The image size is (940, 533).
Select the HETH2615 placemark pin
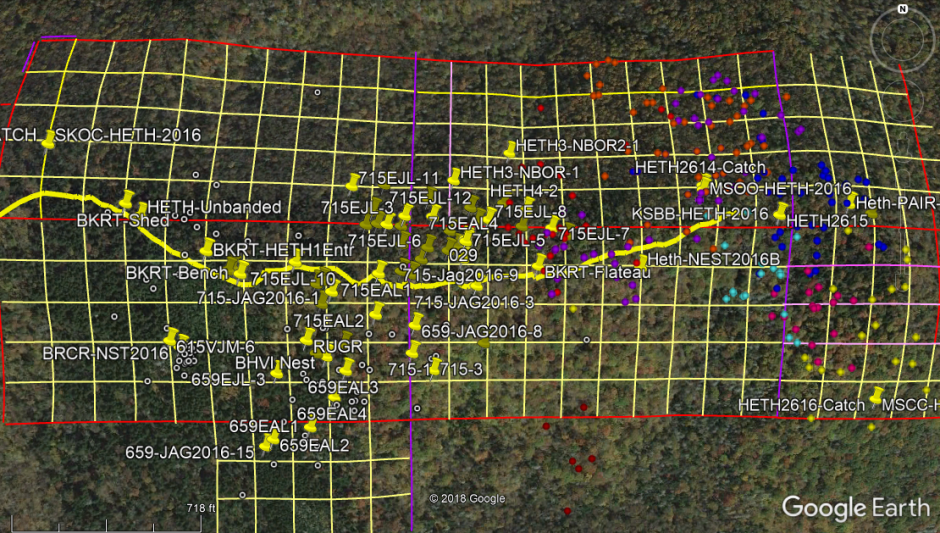coord(780,211)
